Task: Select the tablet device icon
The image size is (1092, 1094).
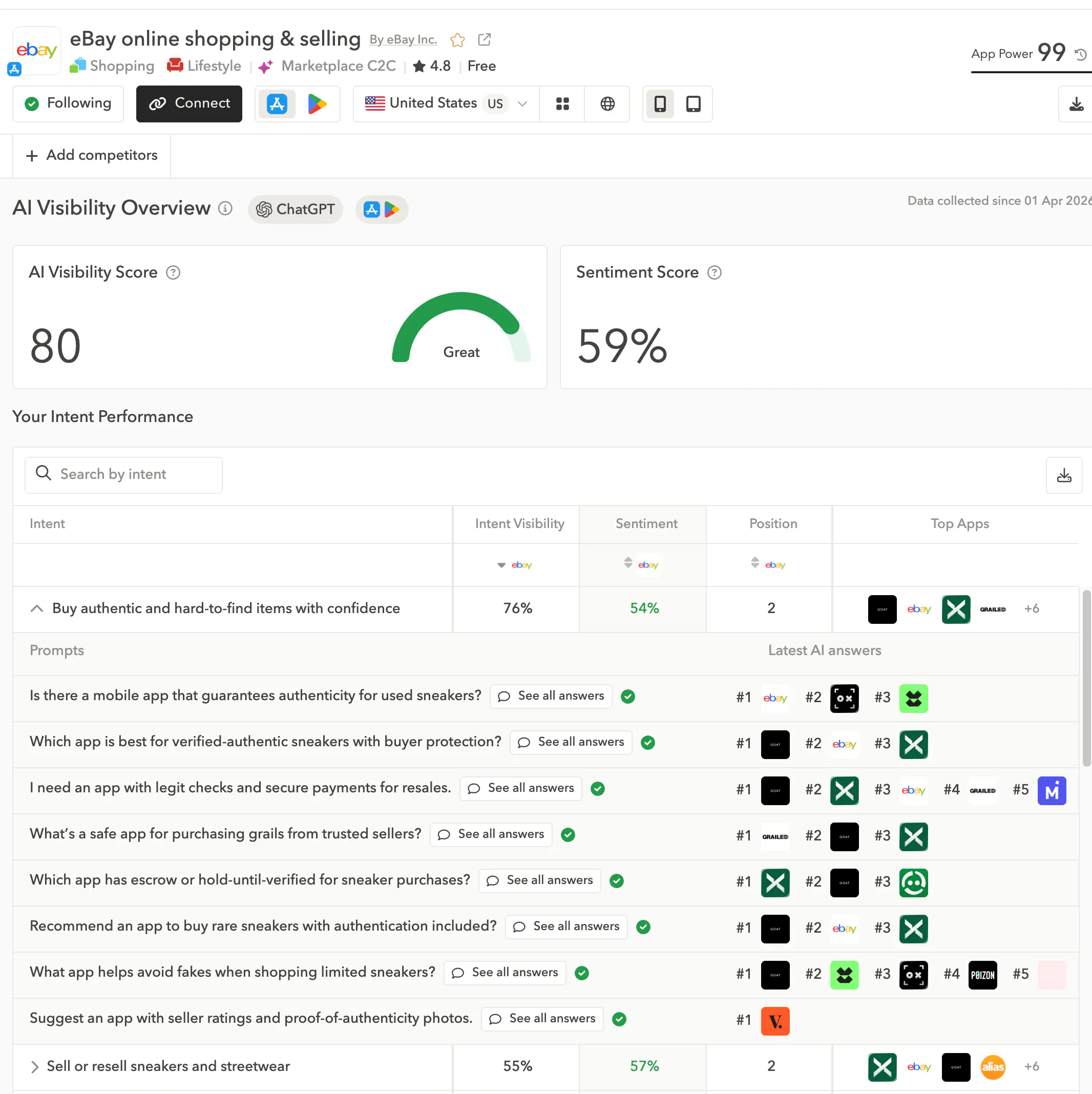Action: 694,103
